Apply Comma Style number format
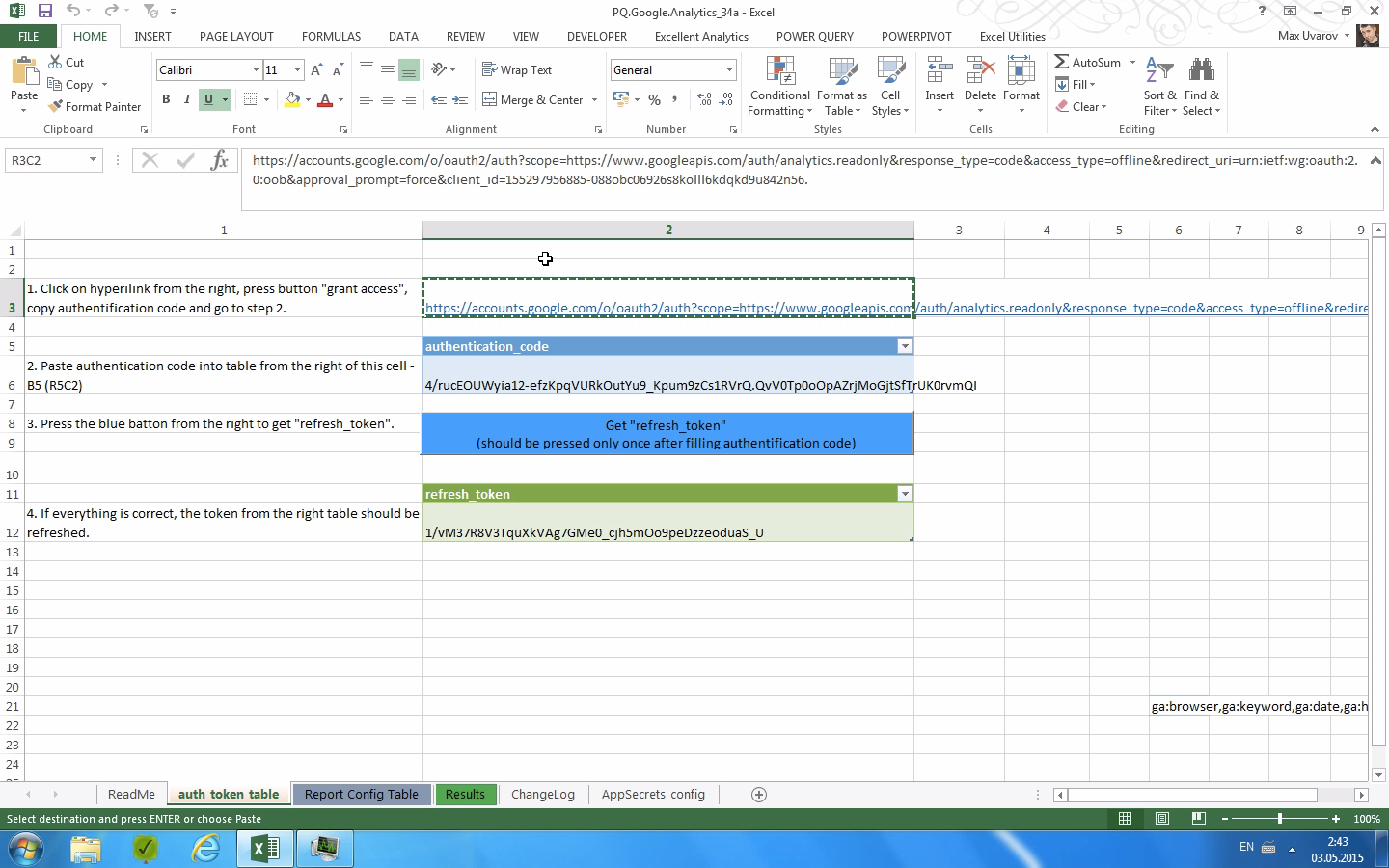Screen dimensions: 1389x868 [674, 99]
